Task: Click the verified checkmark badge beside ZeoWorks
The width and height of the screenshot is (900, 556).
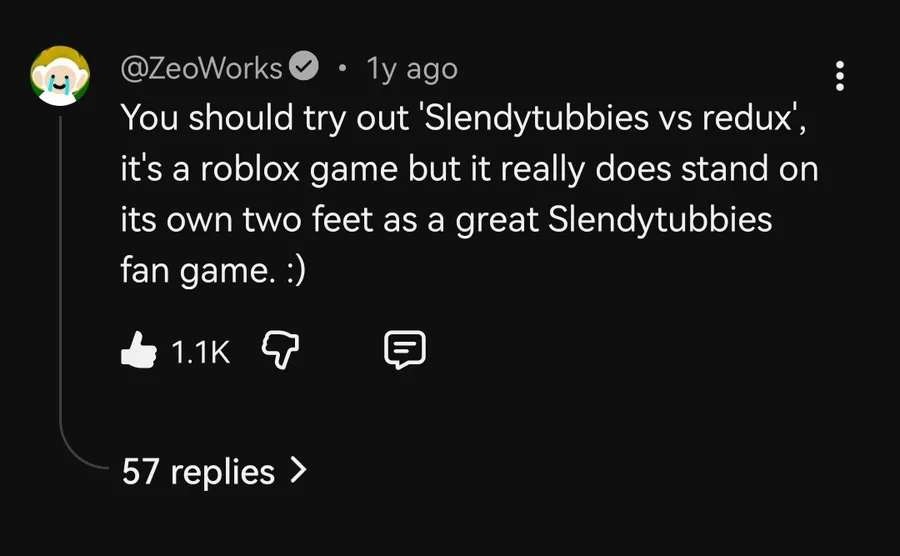Action: 304,68
